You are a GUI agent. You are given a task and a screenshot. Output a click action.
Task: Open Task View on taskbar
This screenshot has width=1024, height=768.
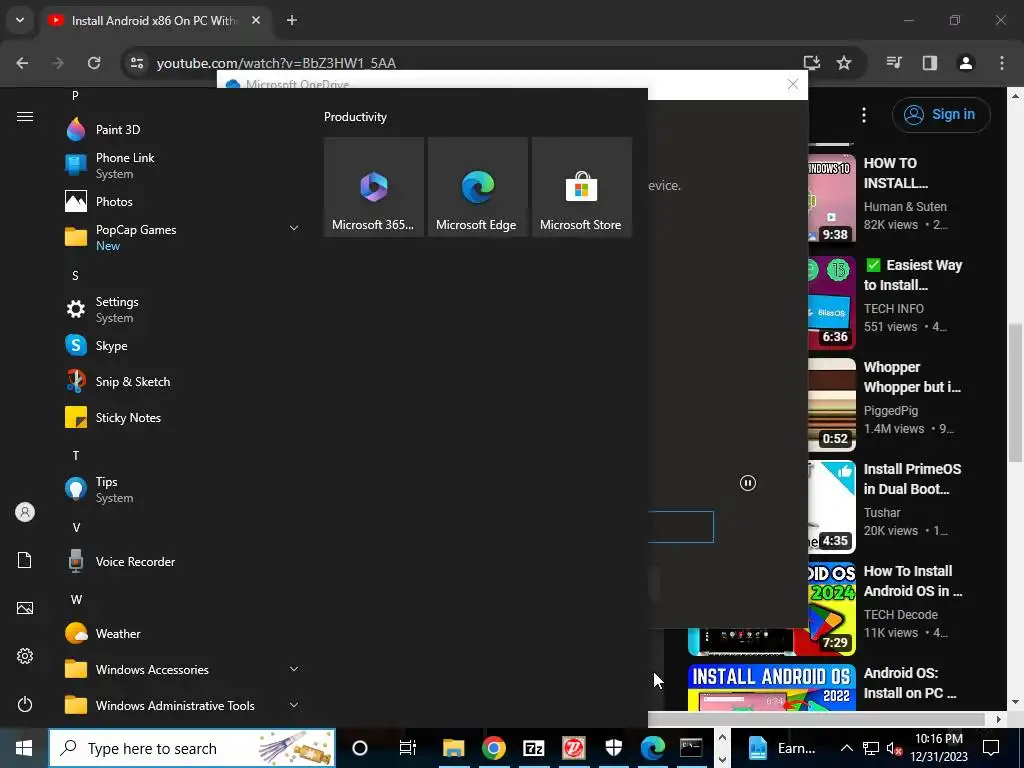click(x=408, y=748)
